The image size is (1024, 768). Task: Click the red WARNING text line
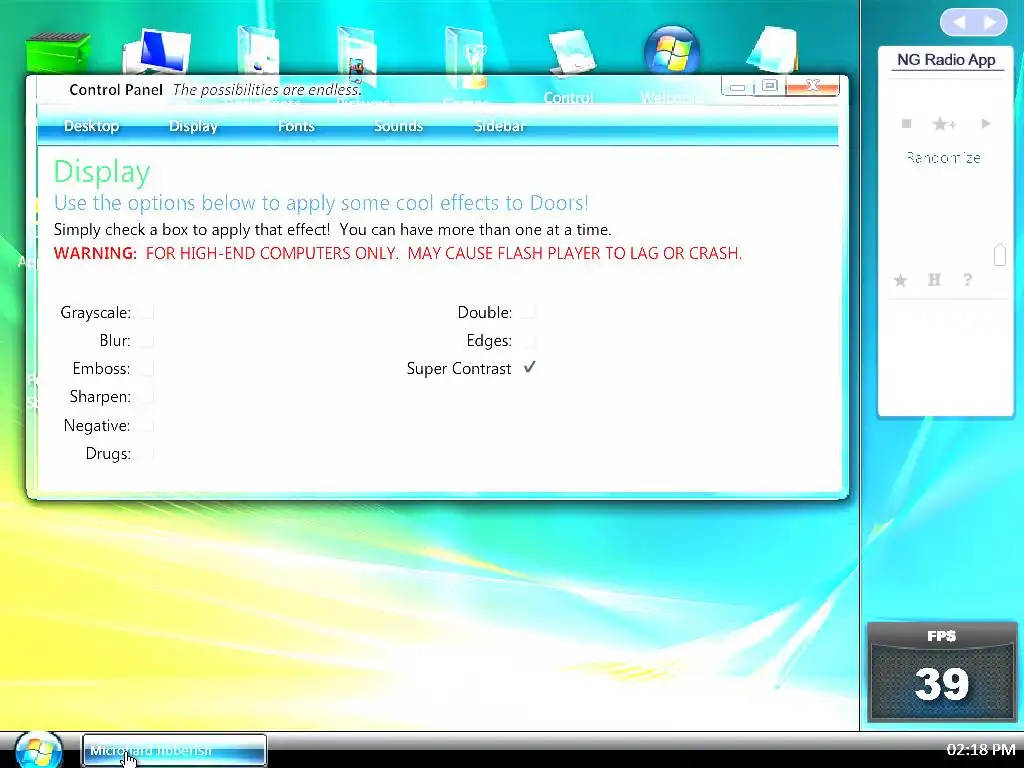coord(398,253)
